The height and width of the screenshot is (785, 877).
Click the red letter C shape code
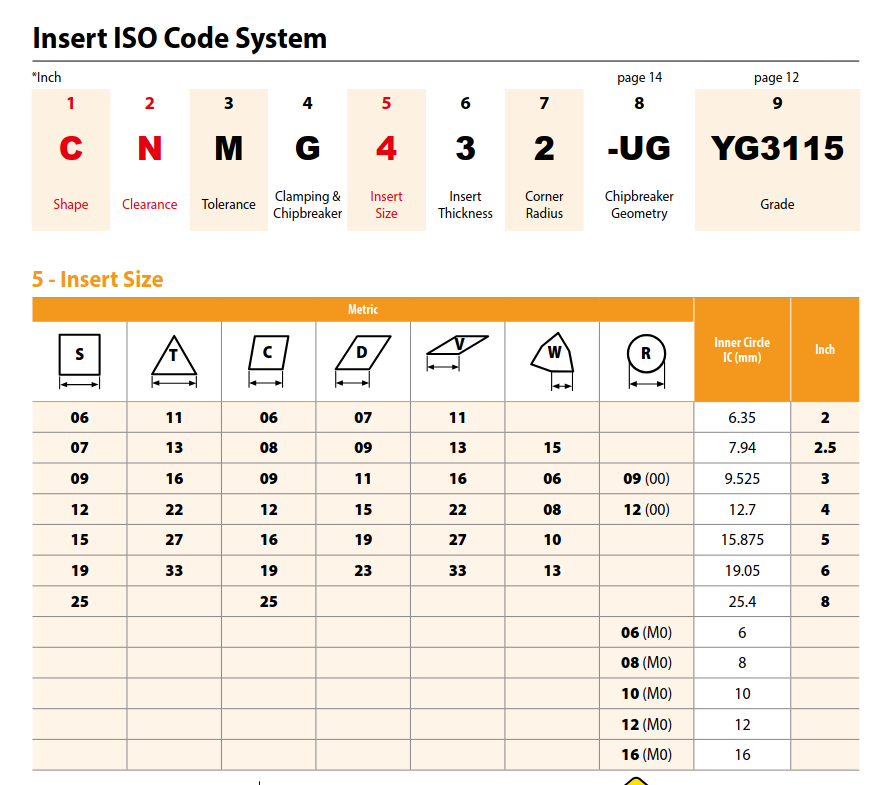[x=71, y=149]
